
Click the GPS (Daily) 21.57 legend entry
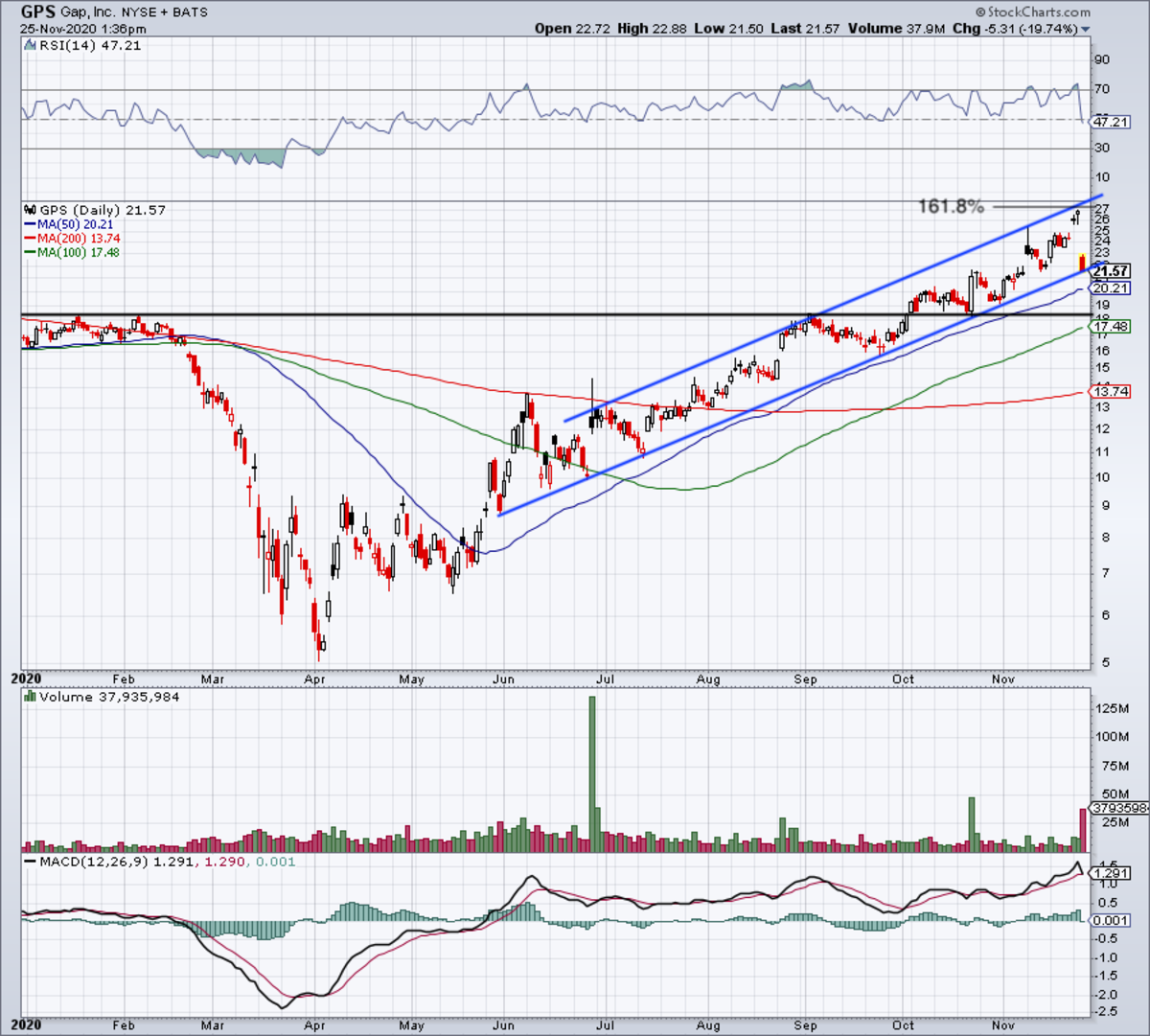102,210
